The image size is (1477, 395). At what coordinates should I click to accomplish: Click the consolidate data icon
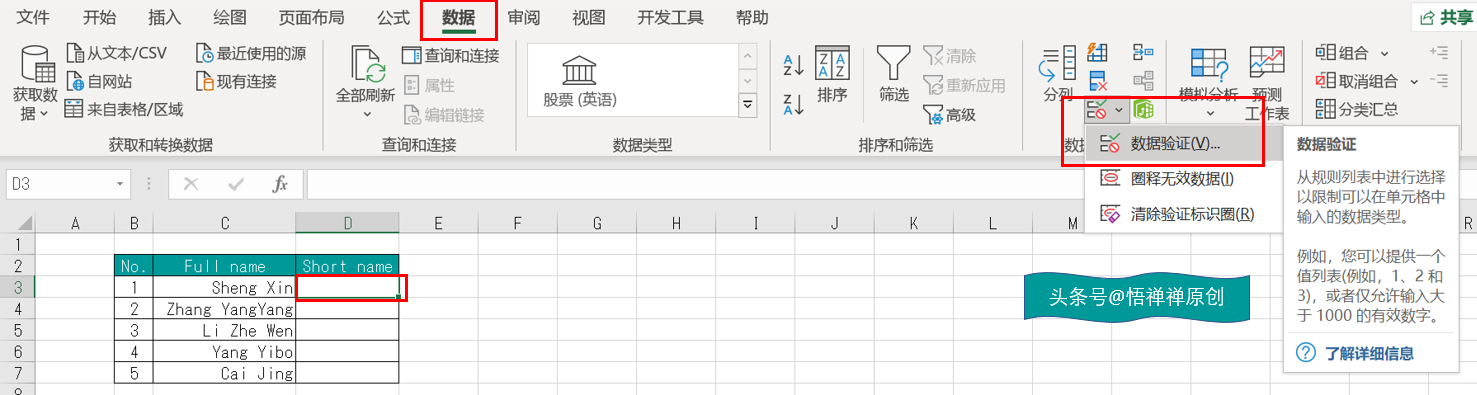tap(1142, 53)
